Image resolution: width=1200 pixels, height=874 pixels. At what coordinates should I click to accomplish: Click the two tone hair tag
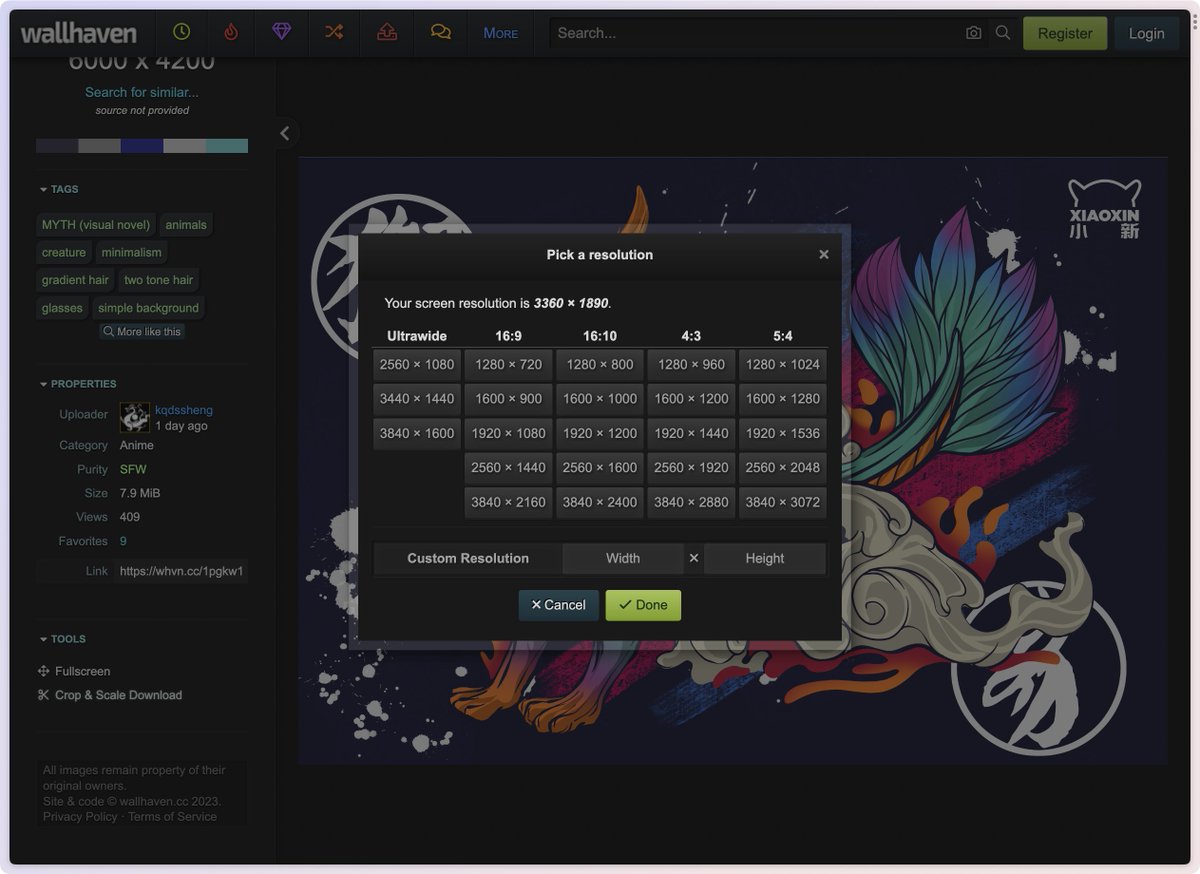click(159, 280)
